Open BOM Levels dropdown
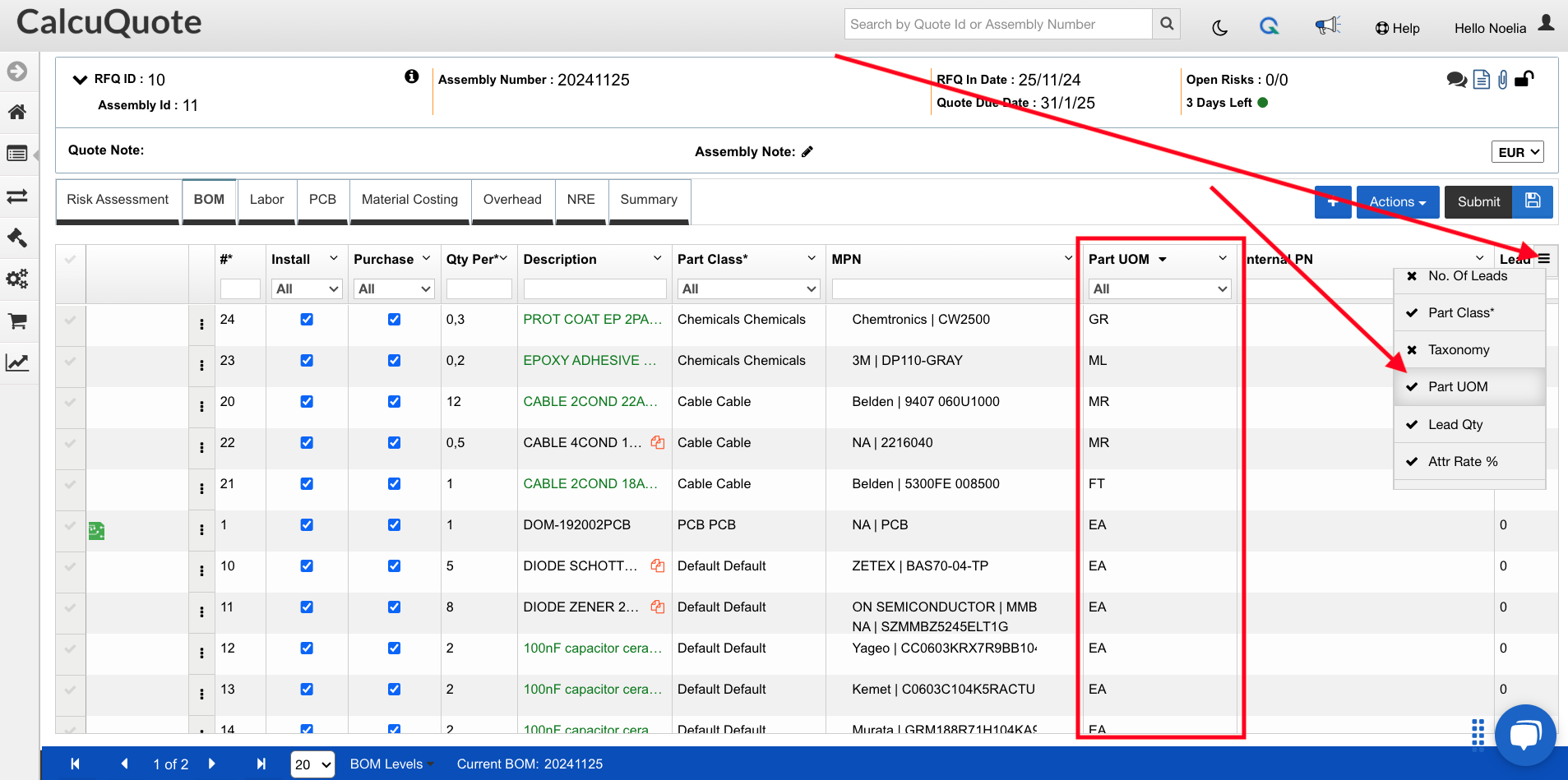Screen dimensions: 1568x780 click(392, 764)
